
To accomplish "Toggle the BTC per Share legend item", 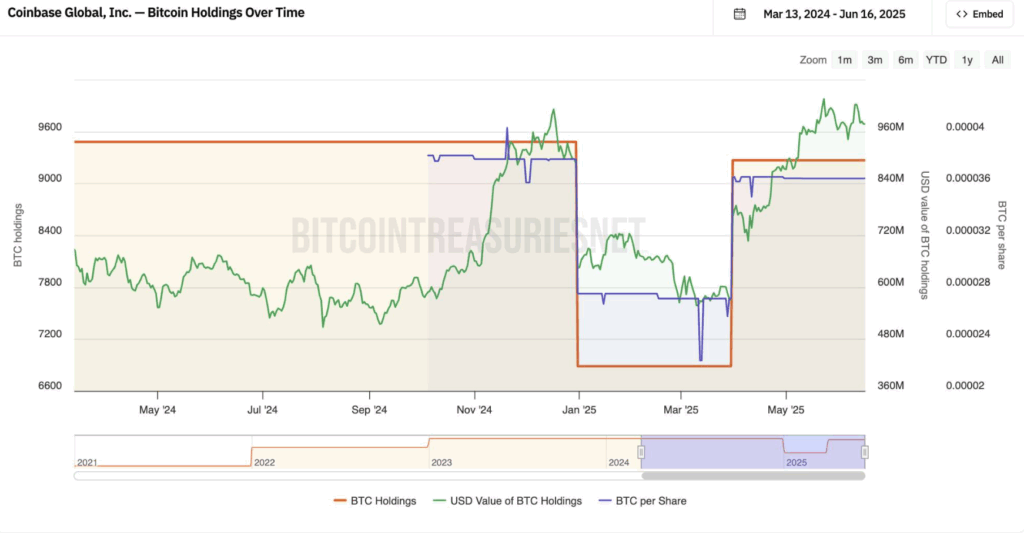I will click(642, 501).
